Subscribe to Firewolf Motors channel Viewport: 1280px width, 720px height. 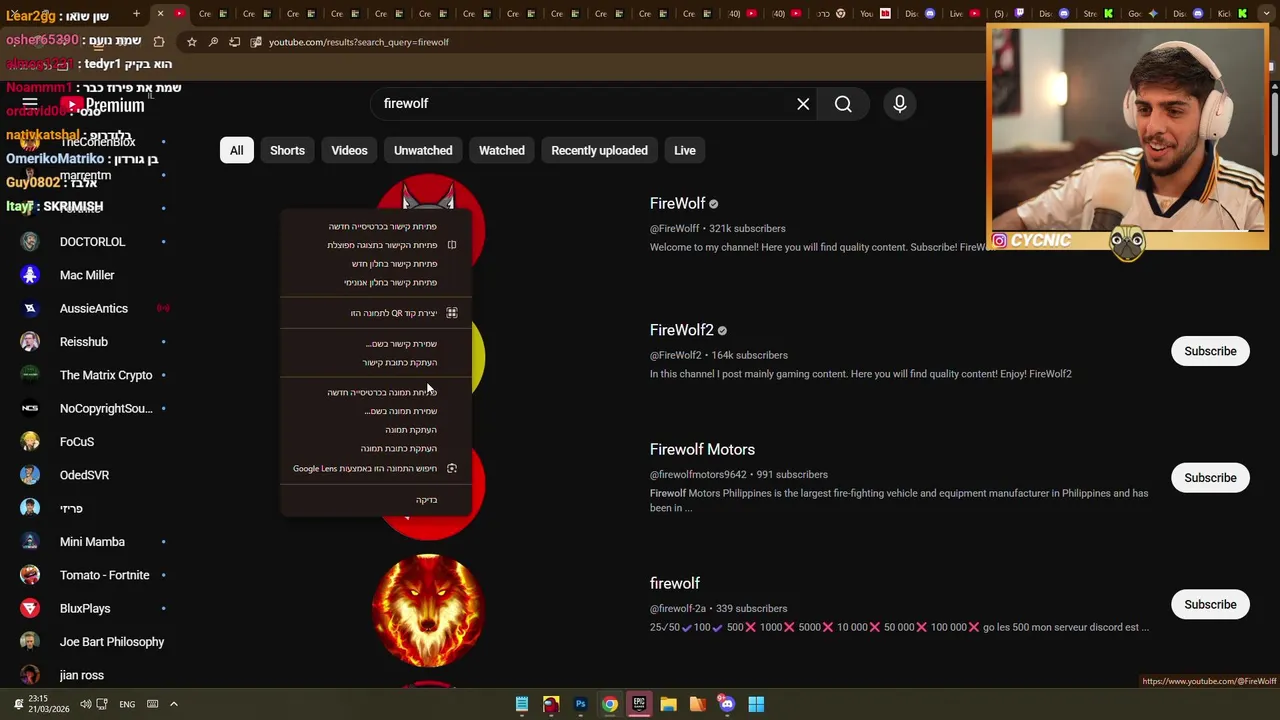(1210, 478)
